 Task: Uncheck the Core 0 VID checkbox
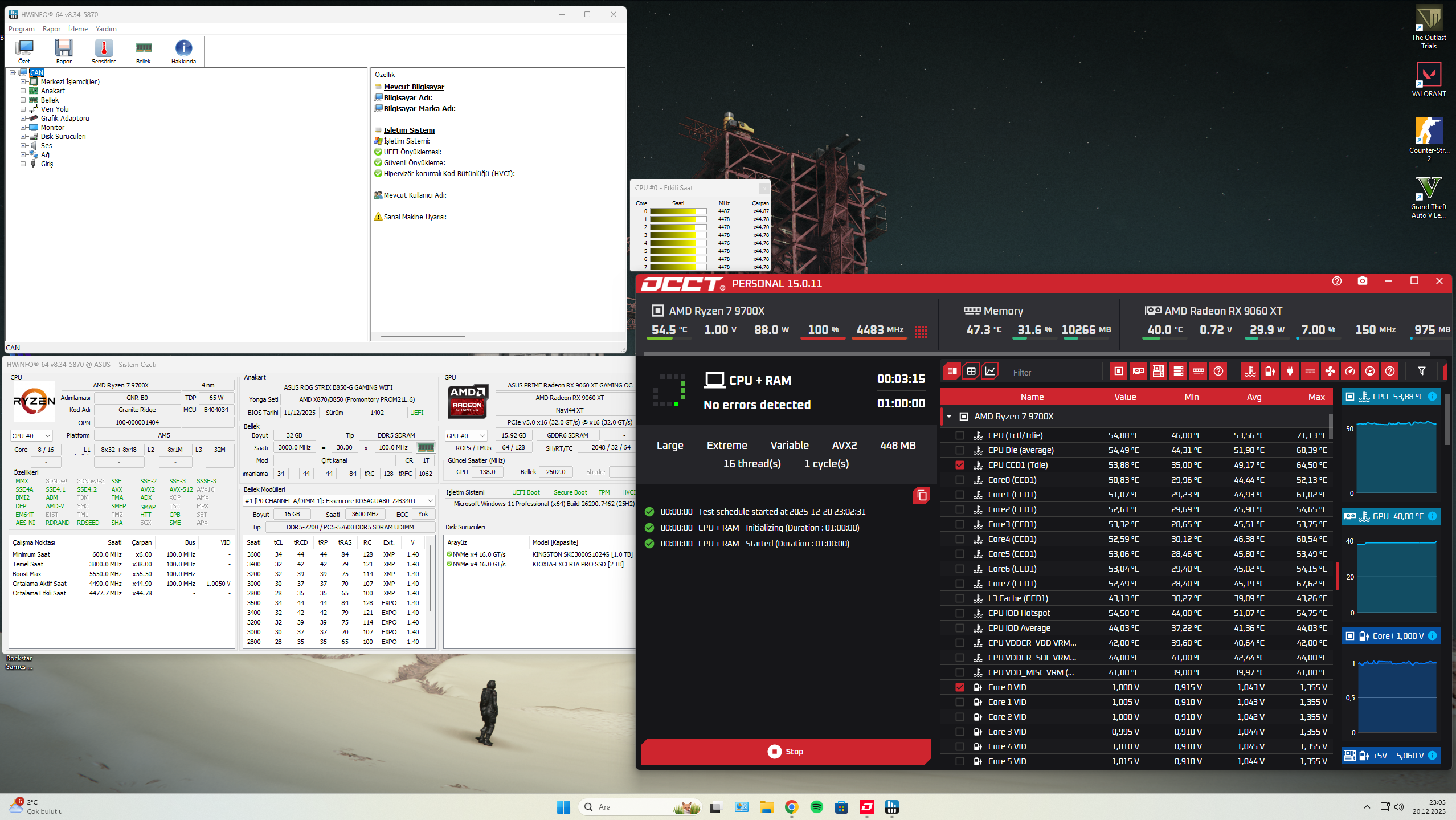(960, 687)
